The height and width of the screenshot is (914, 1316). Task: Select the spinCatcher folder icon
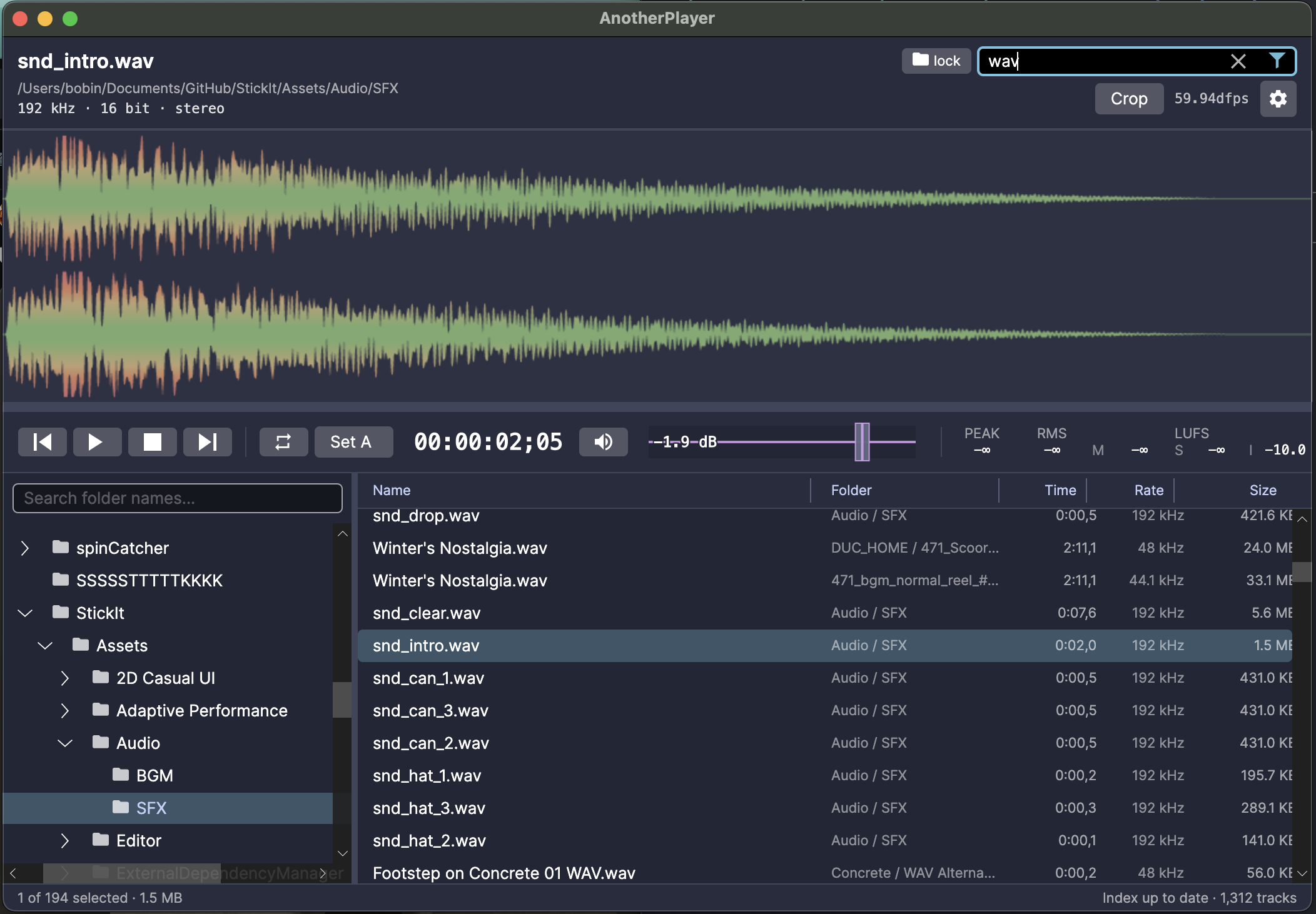point(61,547)
